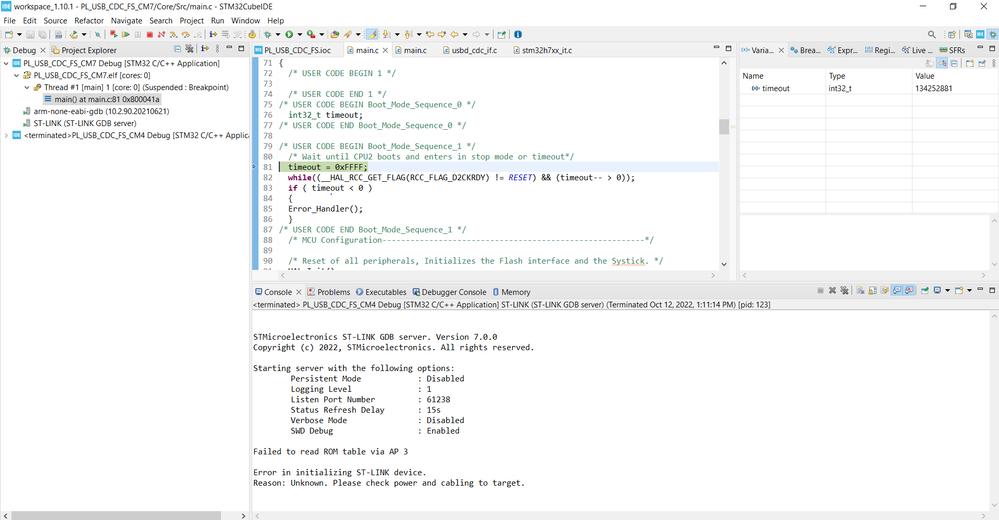Switch to PL_USB_CDC_FS.ioc editor tab
Viewport: 999px width, 520px height.
tap(293, 50)
